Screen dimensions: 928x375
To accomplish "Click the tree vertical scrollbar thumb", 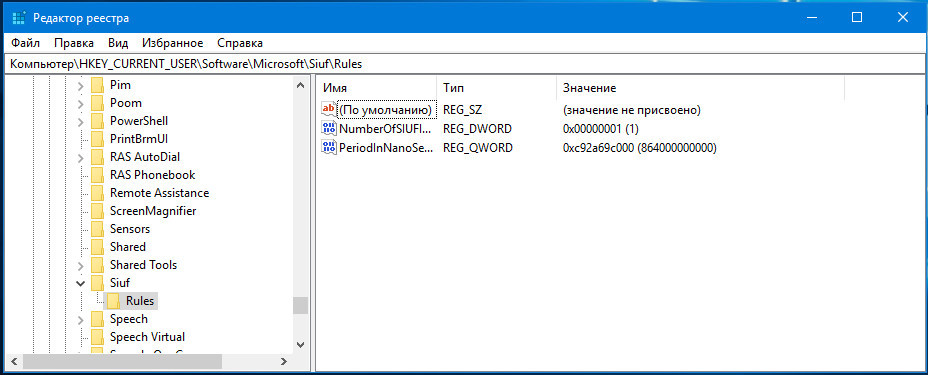I will [x=301, y=305].
